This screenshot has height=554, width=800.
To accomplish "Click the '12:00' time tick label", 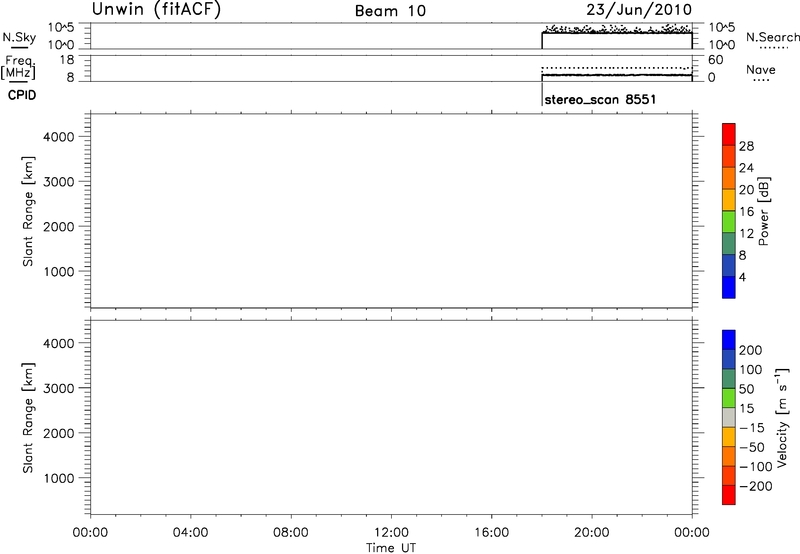I will [x=391, y=533].
